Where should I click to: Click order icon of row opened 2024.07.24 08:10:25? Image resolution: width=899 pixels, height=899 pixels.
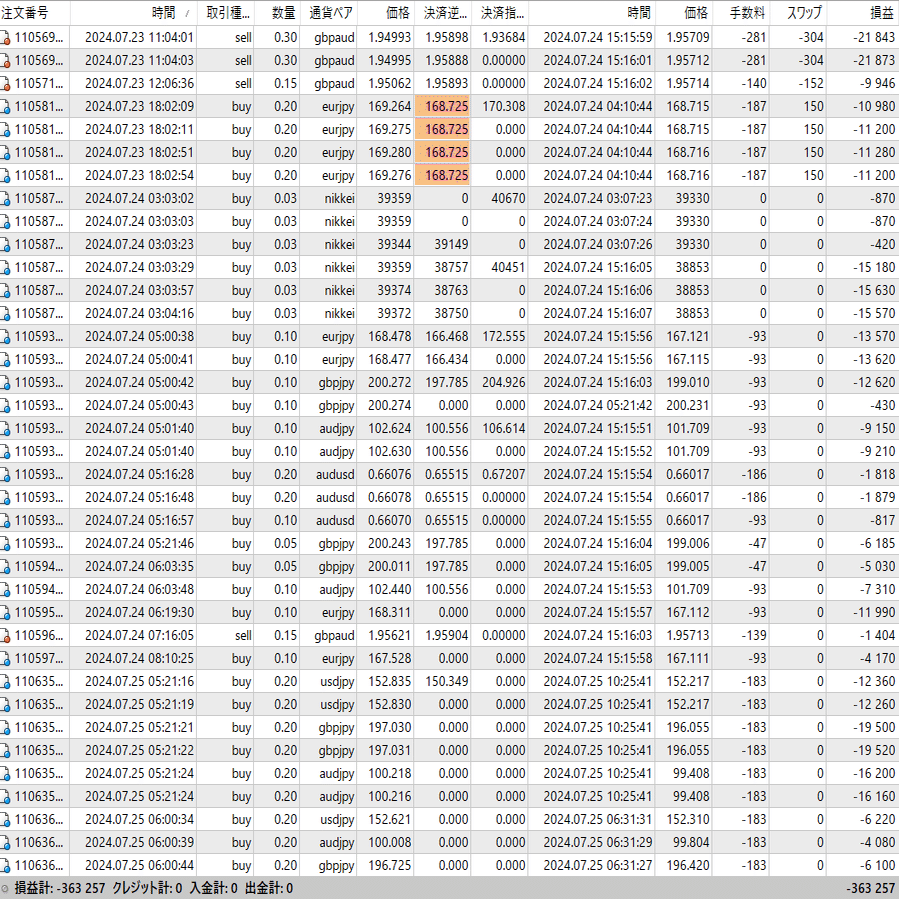(x=5, y=659)
